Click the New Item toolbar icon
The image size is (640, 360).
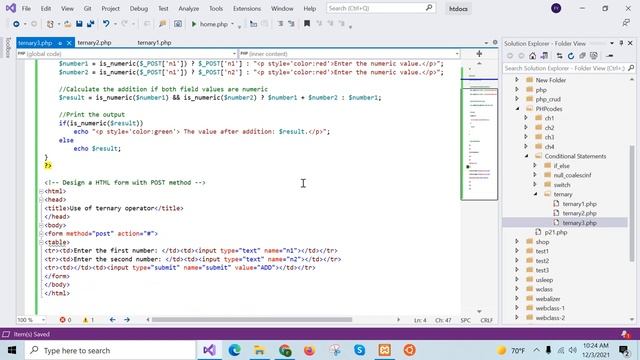[x=50, y=24]
